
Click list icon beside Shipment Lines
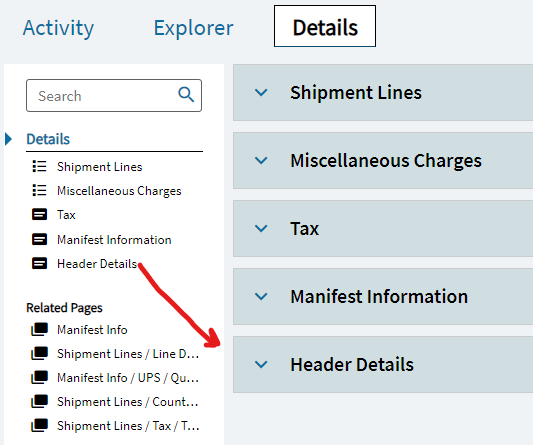39,167
